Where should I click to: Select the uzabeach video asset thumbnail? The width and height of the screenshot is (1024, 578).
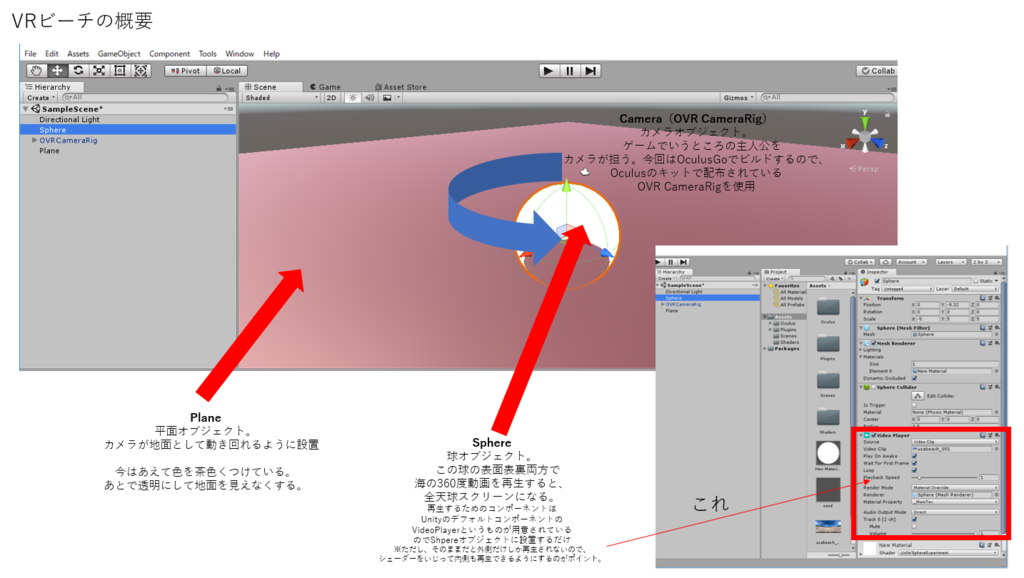828,526
